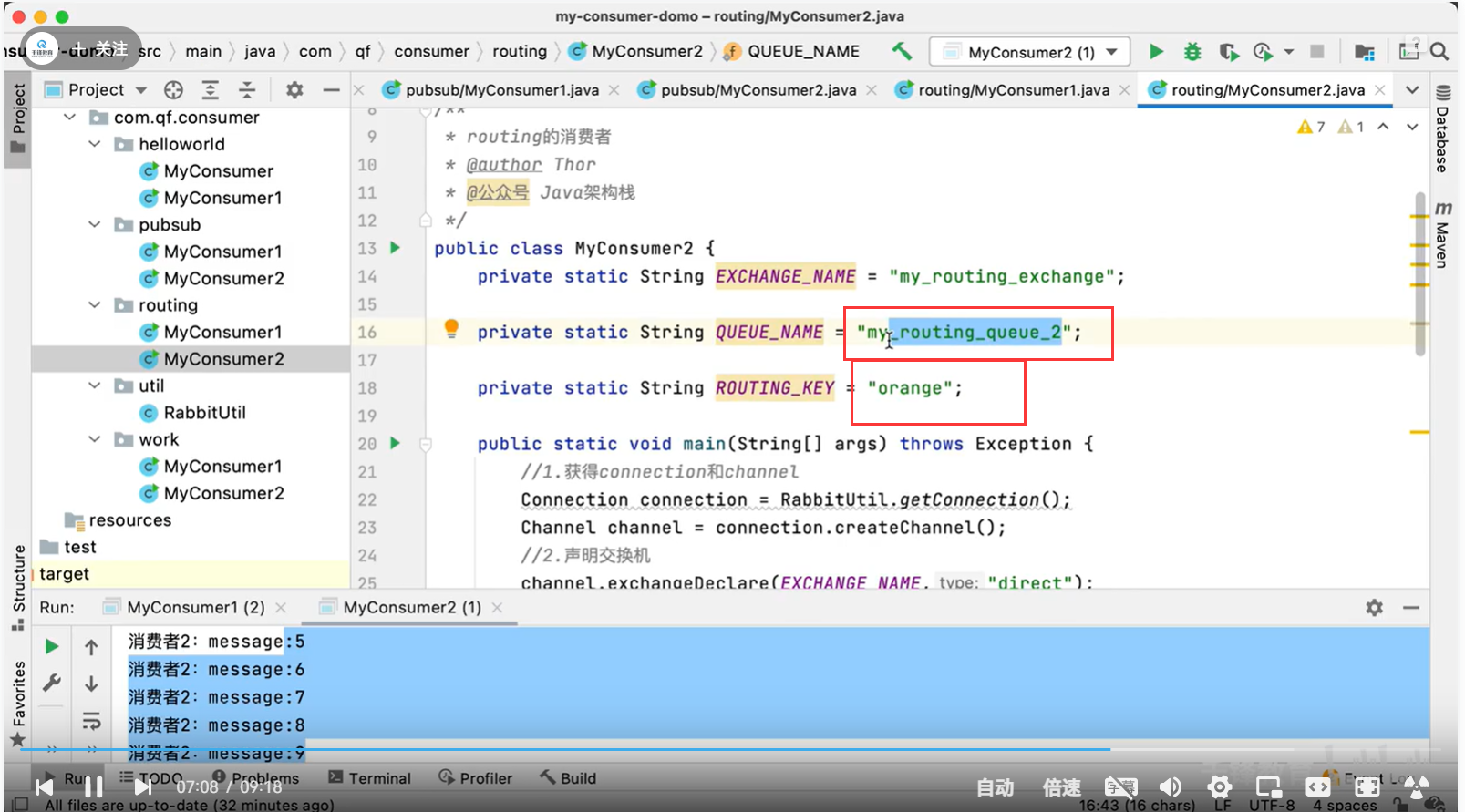The width and height of the screenshot is (1465, 812).
Task: Open the Maven side panel
Action: pyautogui.click(x=1443, y=235)
